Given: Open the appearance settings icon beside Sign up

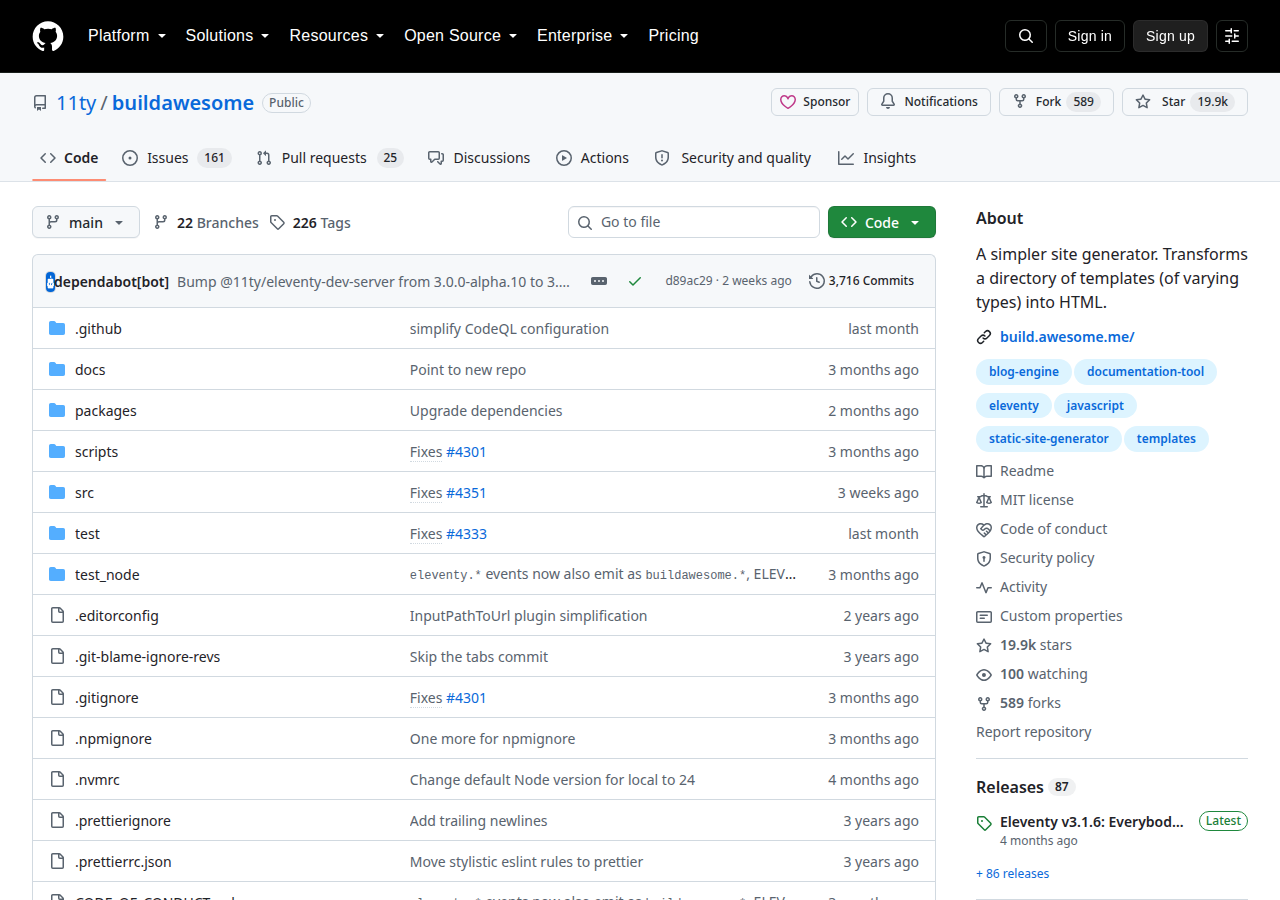Looking at the screenshot, I should (1232, 36).
